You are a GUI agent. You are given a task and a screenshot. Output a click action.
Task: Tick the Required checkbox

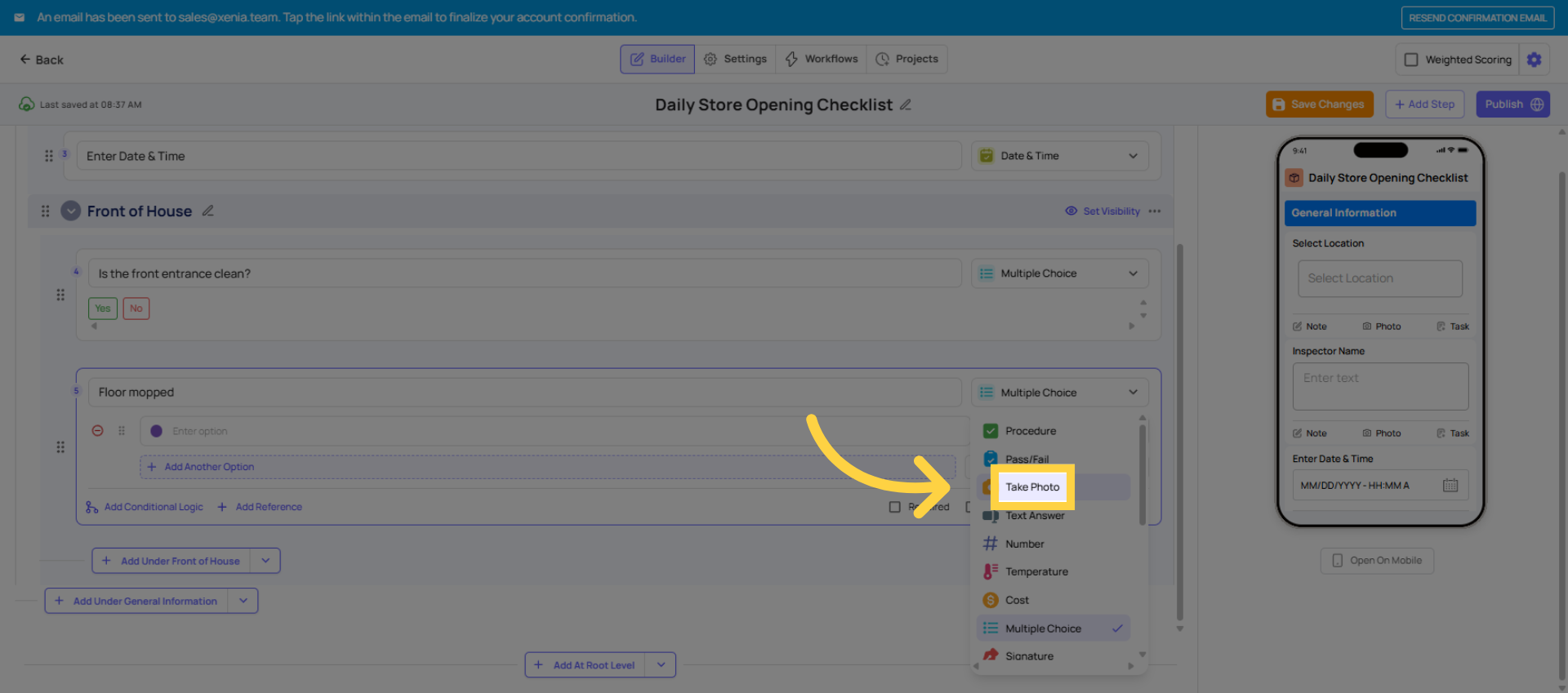(x=894, y=507)
